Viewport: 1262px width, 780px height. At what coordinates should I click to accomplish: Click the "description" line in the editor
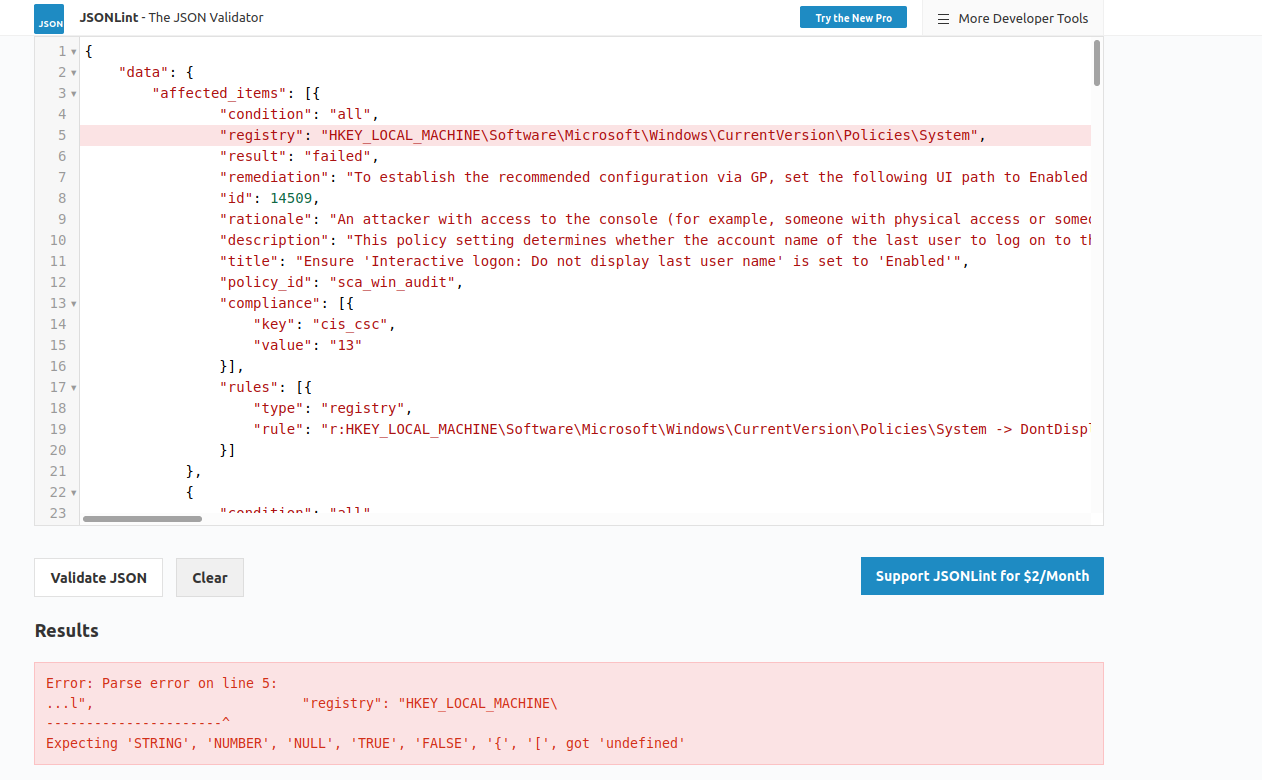tap(654, 240)
